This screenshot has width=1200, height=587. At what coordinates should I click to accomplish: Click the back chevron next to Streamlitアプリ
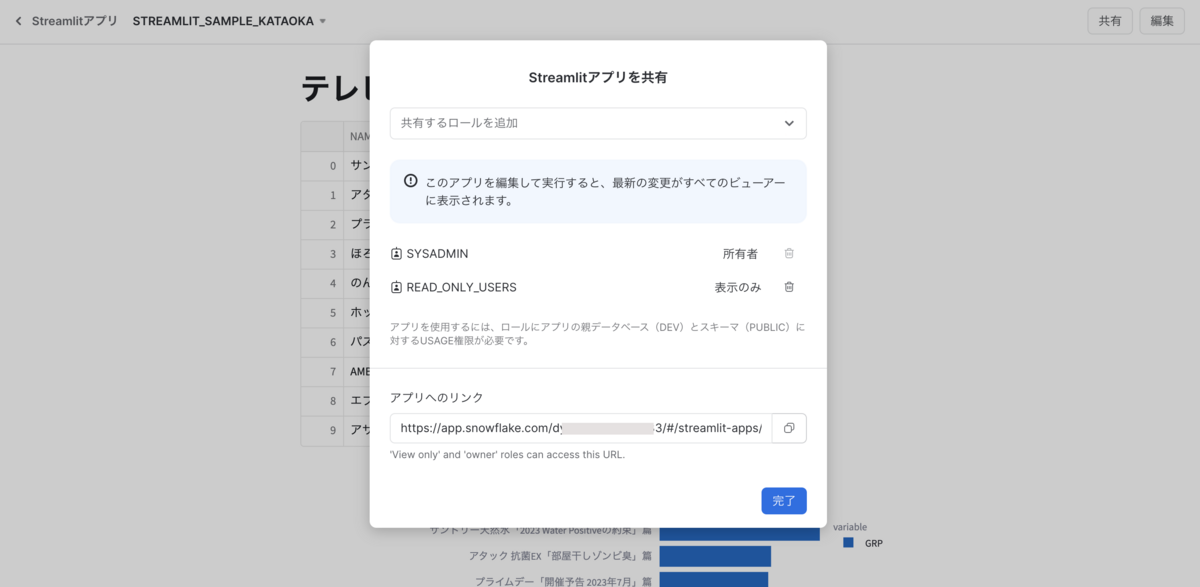coord(17,20)
